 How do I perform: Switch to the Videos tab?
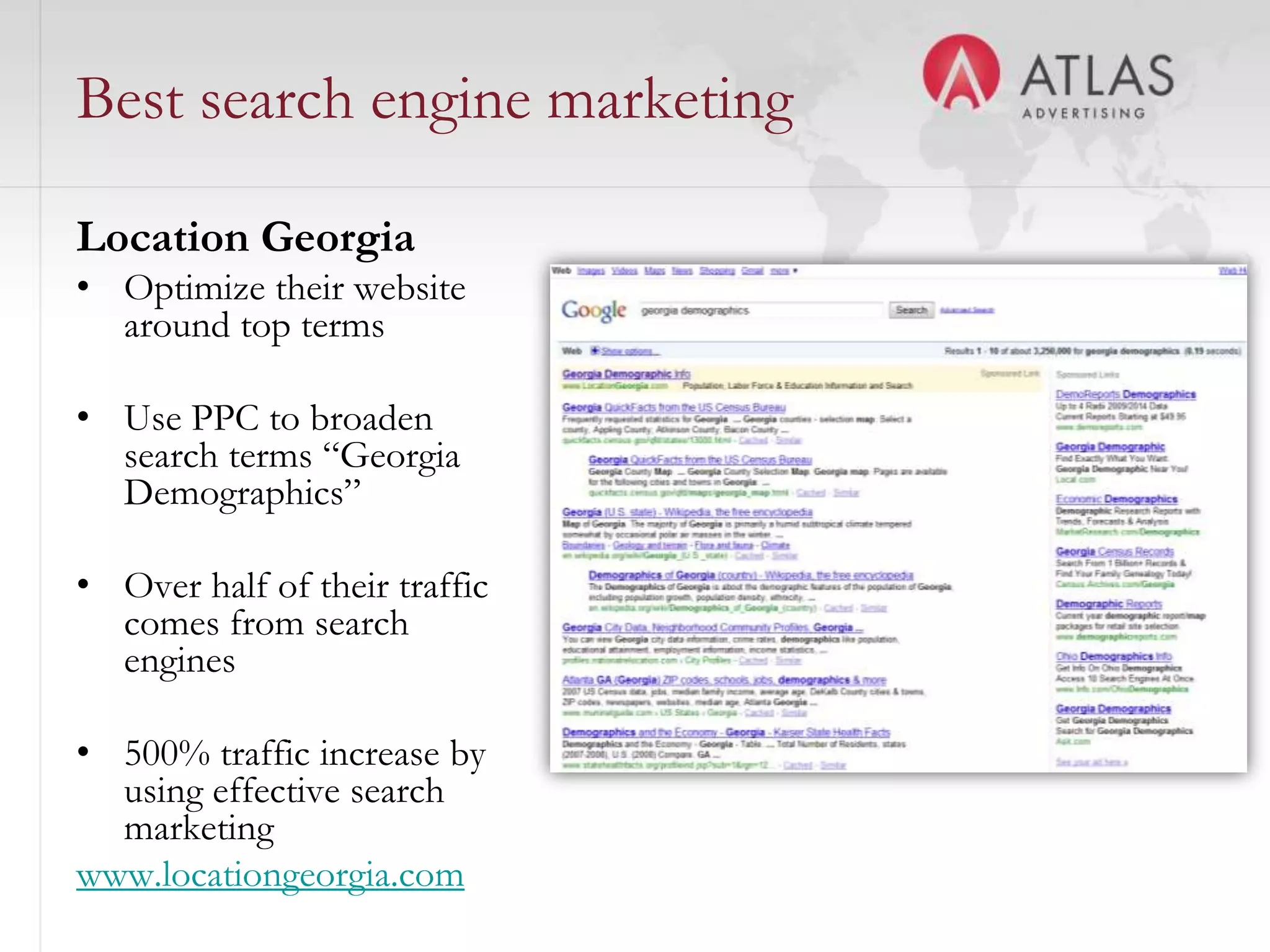624,271
